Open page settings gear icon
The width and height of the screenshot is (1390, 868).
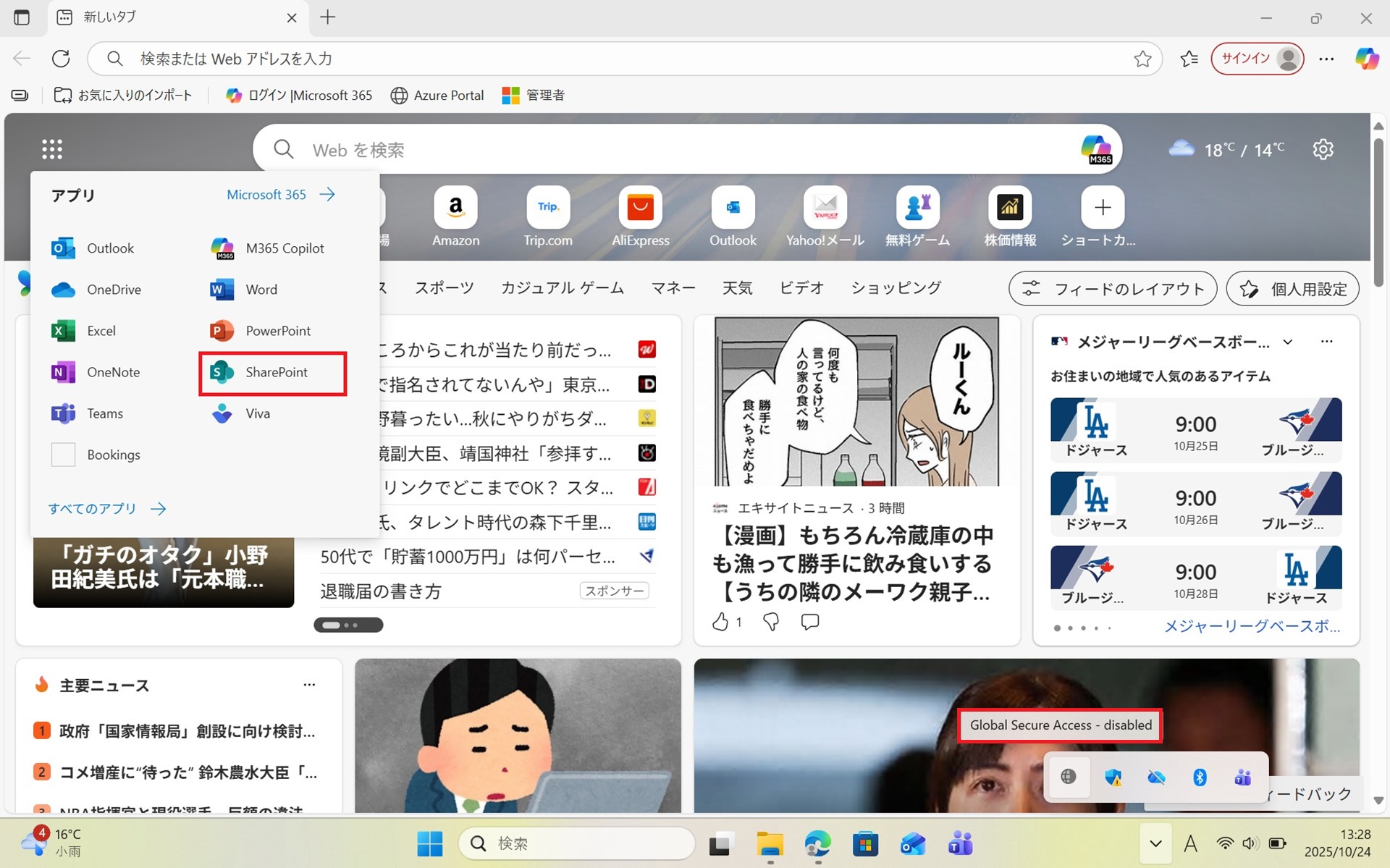(1323, 149)
